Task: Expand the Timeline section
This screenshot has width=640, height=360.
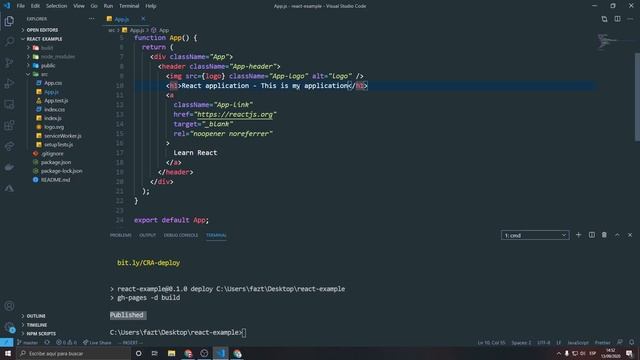Action: (36, 325)
